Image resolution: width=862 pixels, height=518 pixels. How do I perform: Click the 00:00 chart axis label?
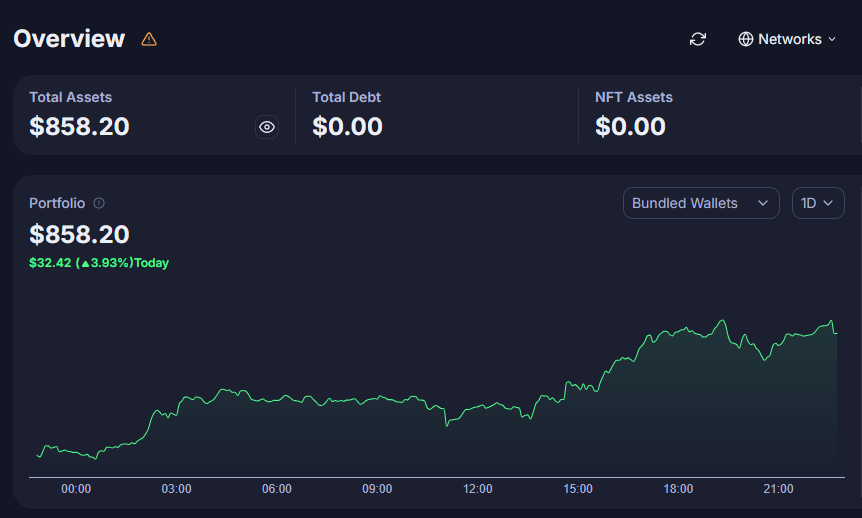click(76, 489)
